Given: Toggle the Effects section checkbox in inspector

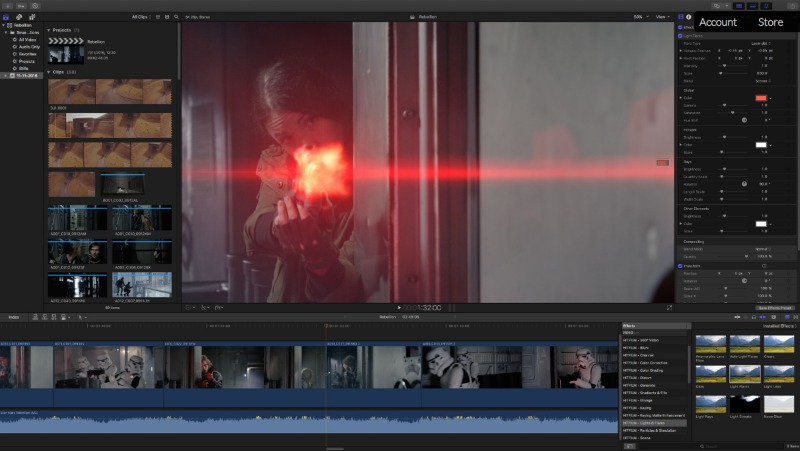Looking at the screenshot, I should point(680,27).
